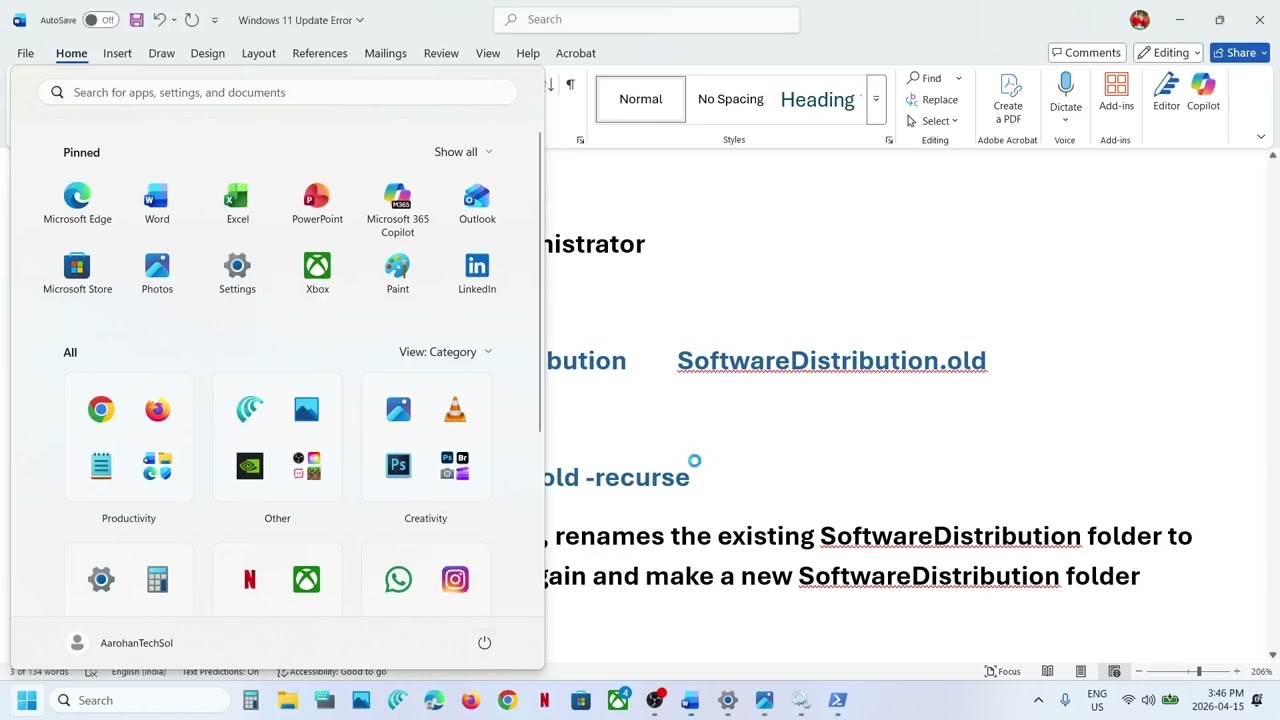Open the Editor tool in Word's ribbon
The width and height of the screenshot is (1280, 720).
pyautogui.click(x=1166, y=92)
